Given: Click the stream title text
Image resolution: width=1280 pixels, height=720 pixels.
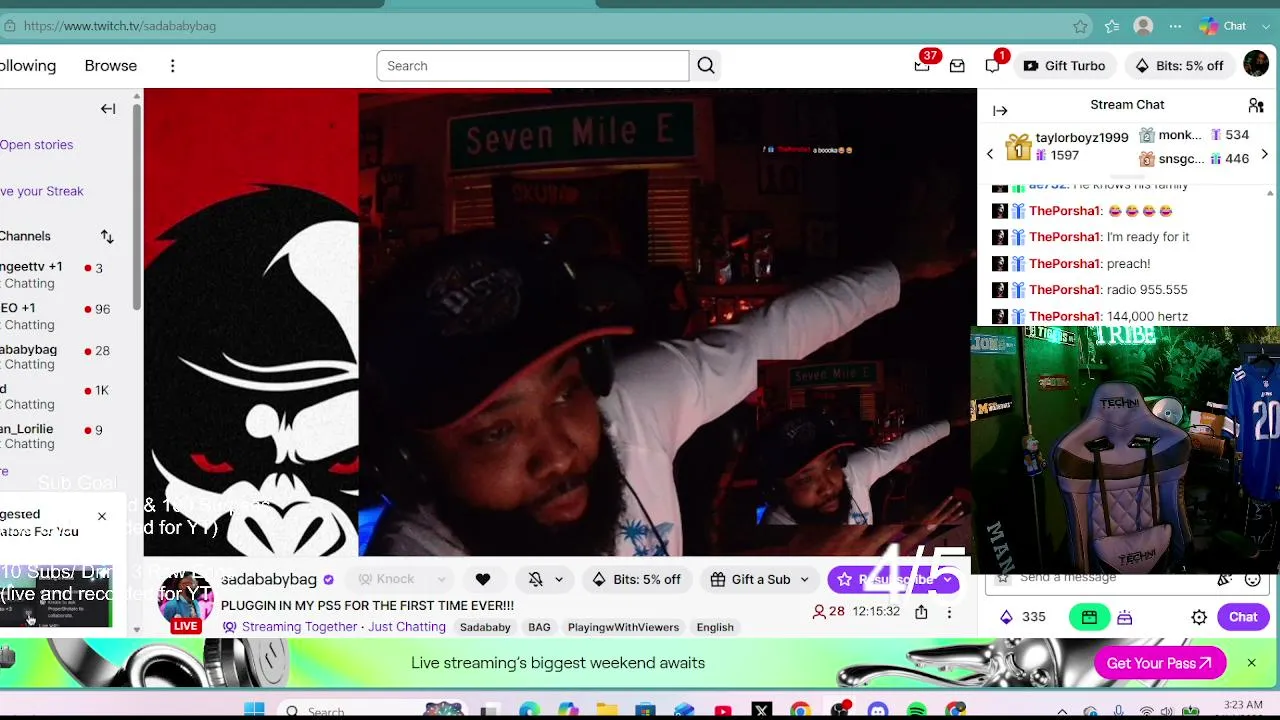Looking at the screenshot, I should (x=367, y=606).
